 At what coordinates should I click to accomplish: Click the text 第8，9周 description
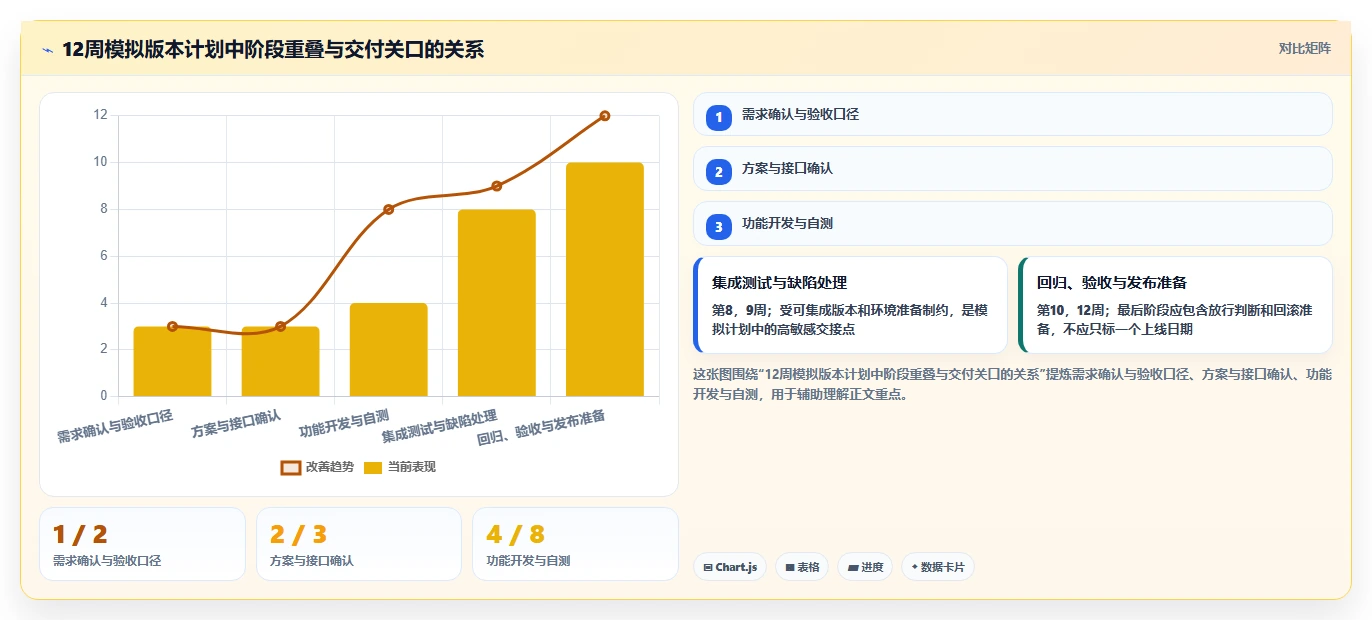(x=850, y=319)
